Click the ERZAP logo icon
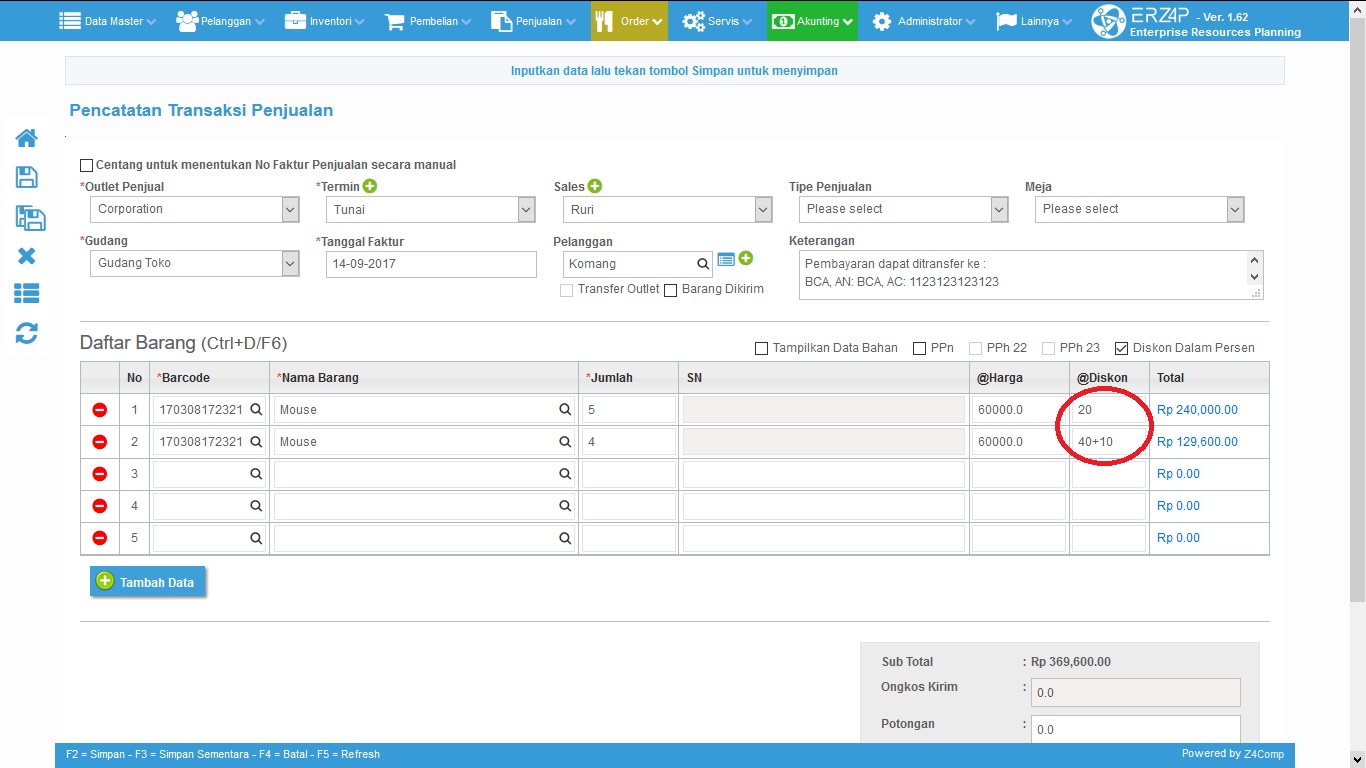The image size is (1366, 768). click(x=1108, y=21)
